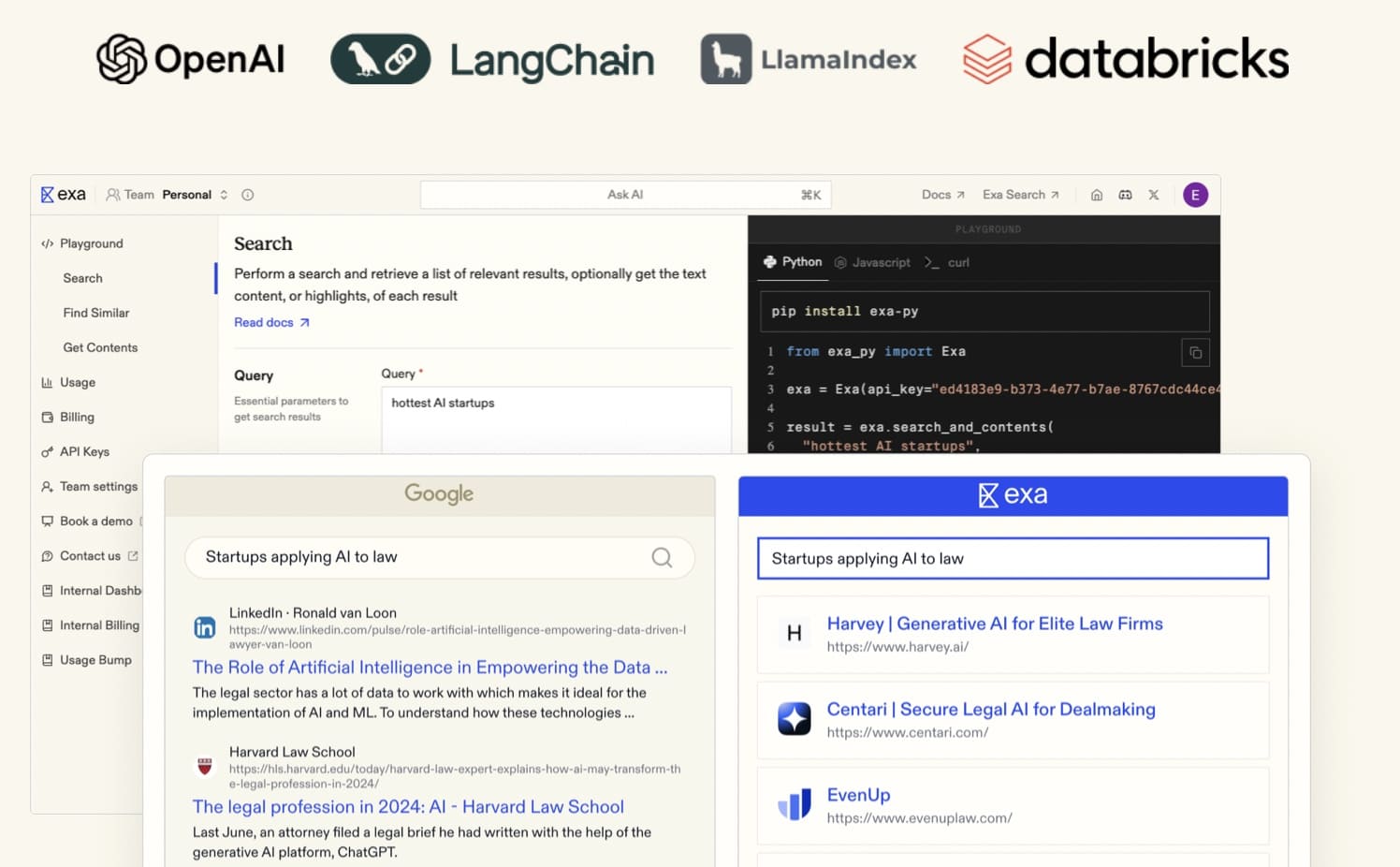The height and width of the screenshot is (867, 1400).
Task: Click external-link icon next to Contact us
Action: click(x=133, y=555)
